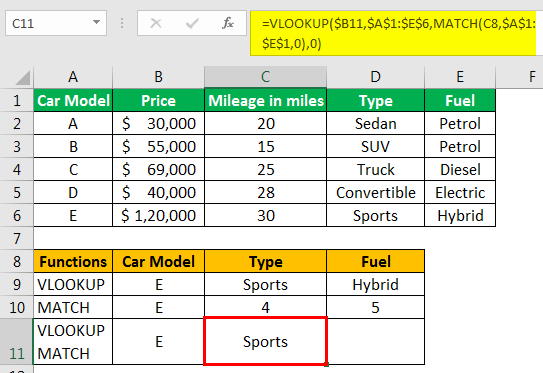Click the Cancel (X) formula button
Screen dimensions: 543x373
[156, 23]
